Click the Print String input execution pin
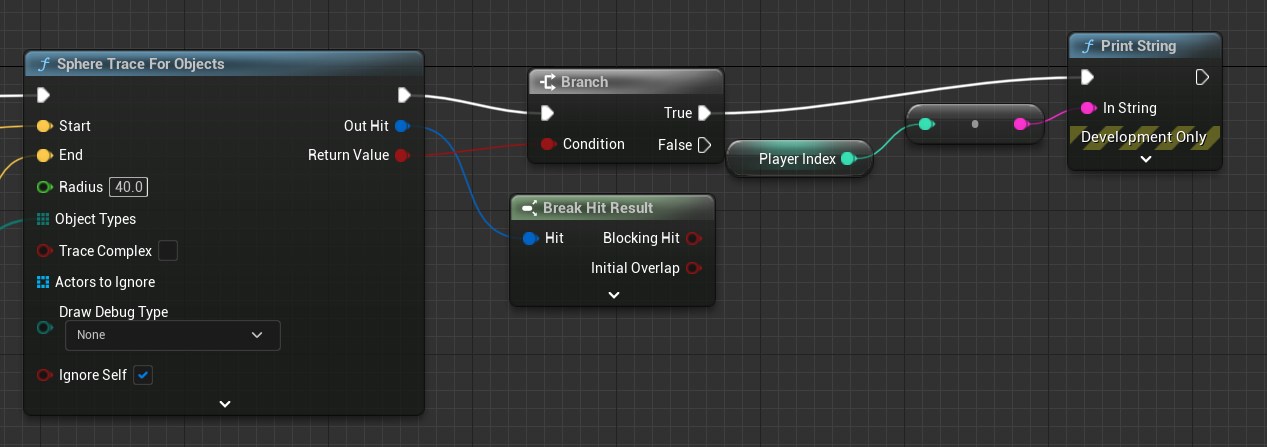1267x447 pixels. click(x=1087, y=77)
